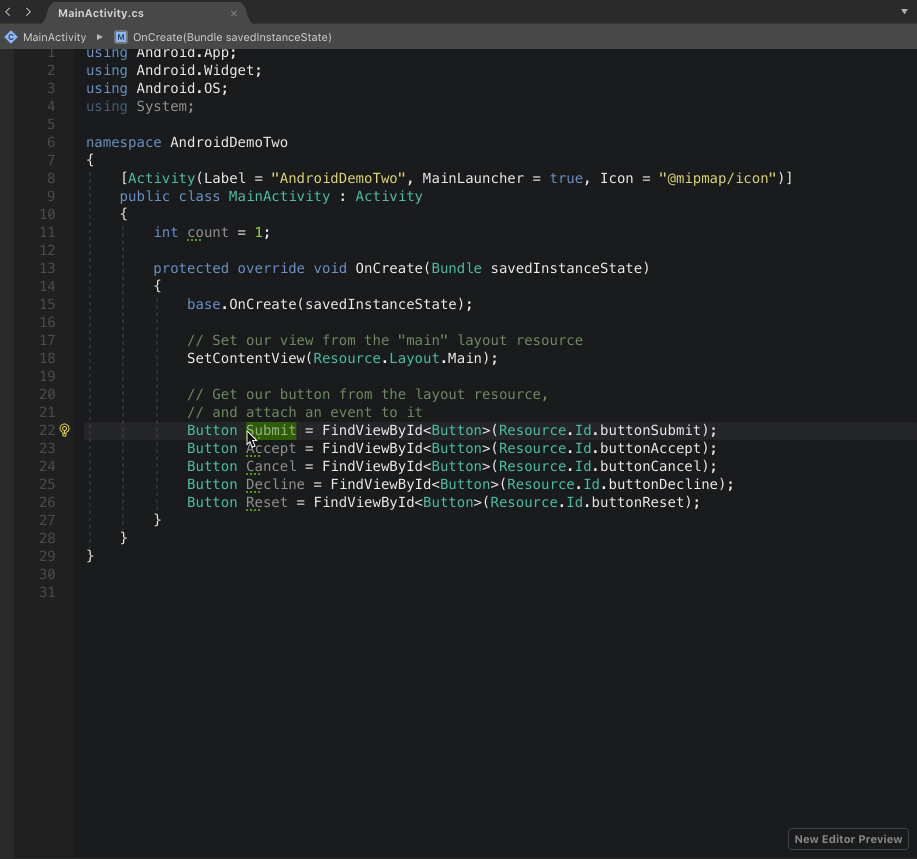Close the MainActivity.cs tab

click(x=234, y=13)
